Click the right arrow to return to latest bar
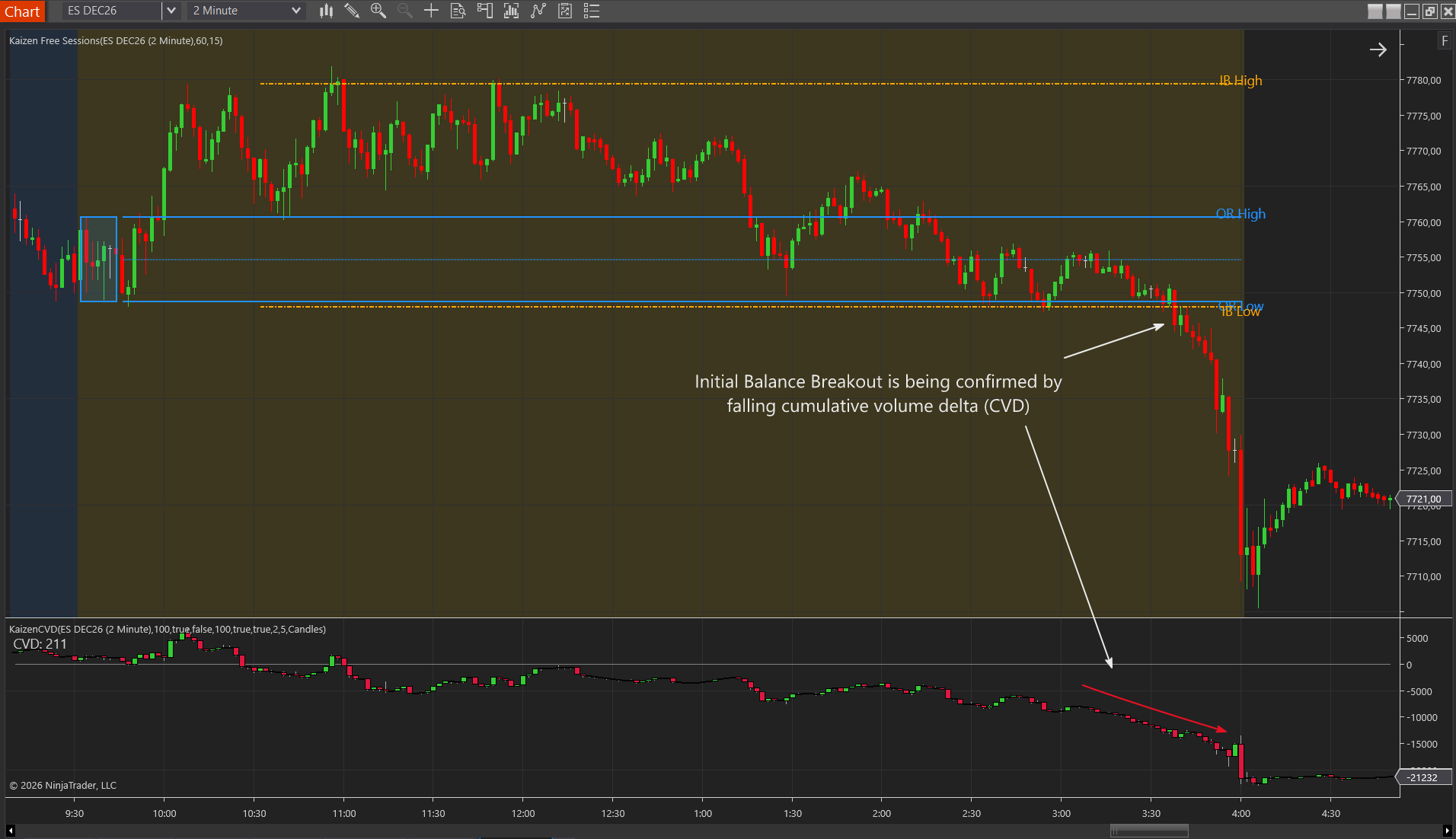The image size is (1456, 839). [1378, 49]
